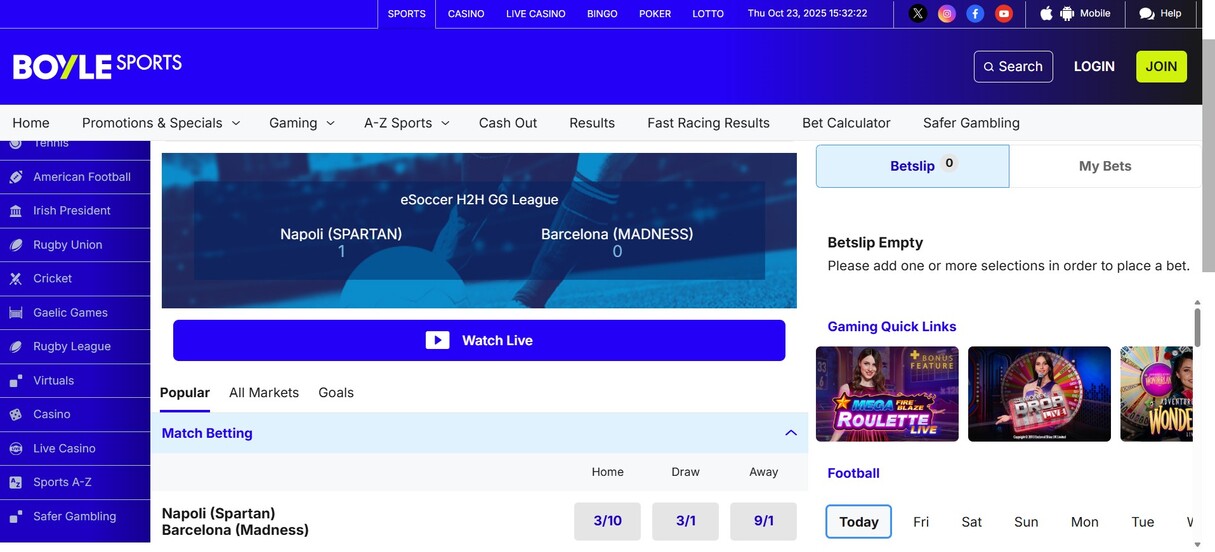Switch to the All Markets tab
Image resolution: width=1215 pixels, height=552 pixels.
pos(264,393)
